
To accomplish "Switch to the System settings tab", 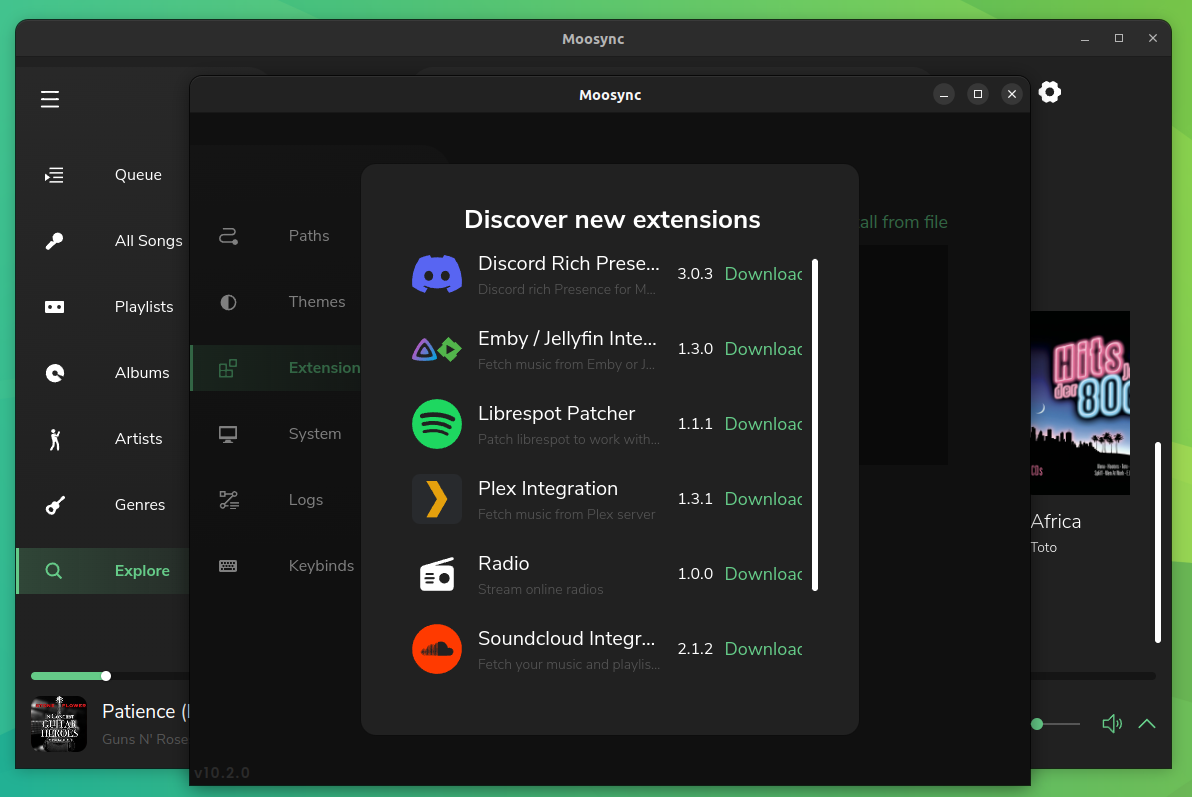I will [314, 433].
